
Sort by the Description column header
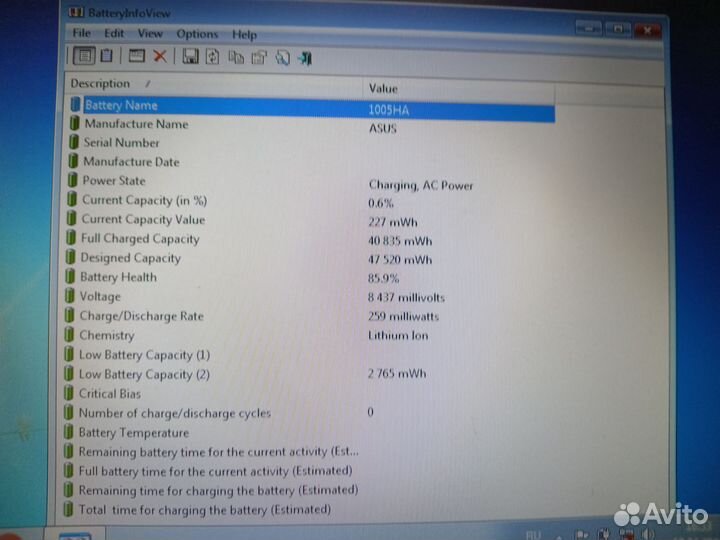pyautogui.click(x=215, y=84)
